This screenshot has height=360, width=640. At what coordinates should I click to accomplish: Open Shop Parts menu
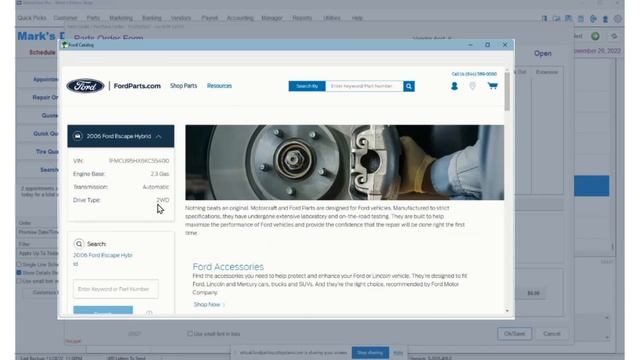coord(183,86)
